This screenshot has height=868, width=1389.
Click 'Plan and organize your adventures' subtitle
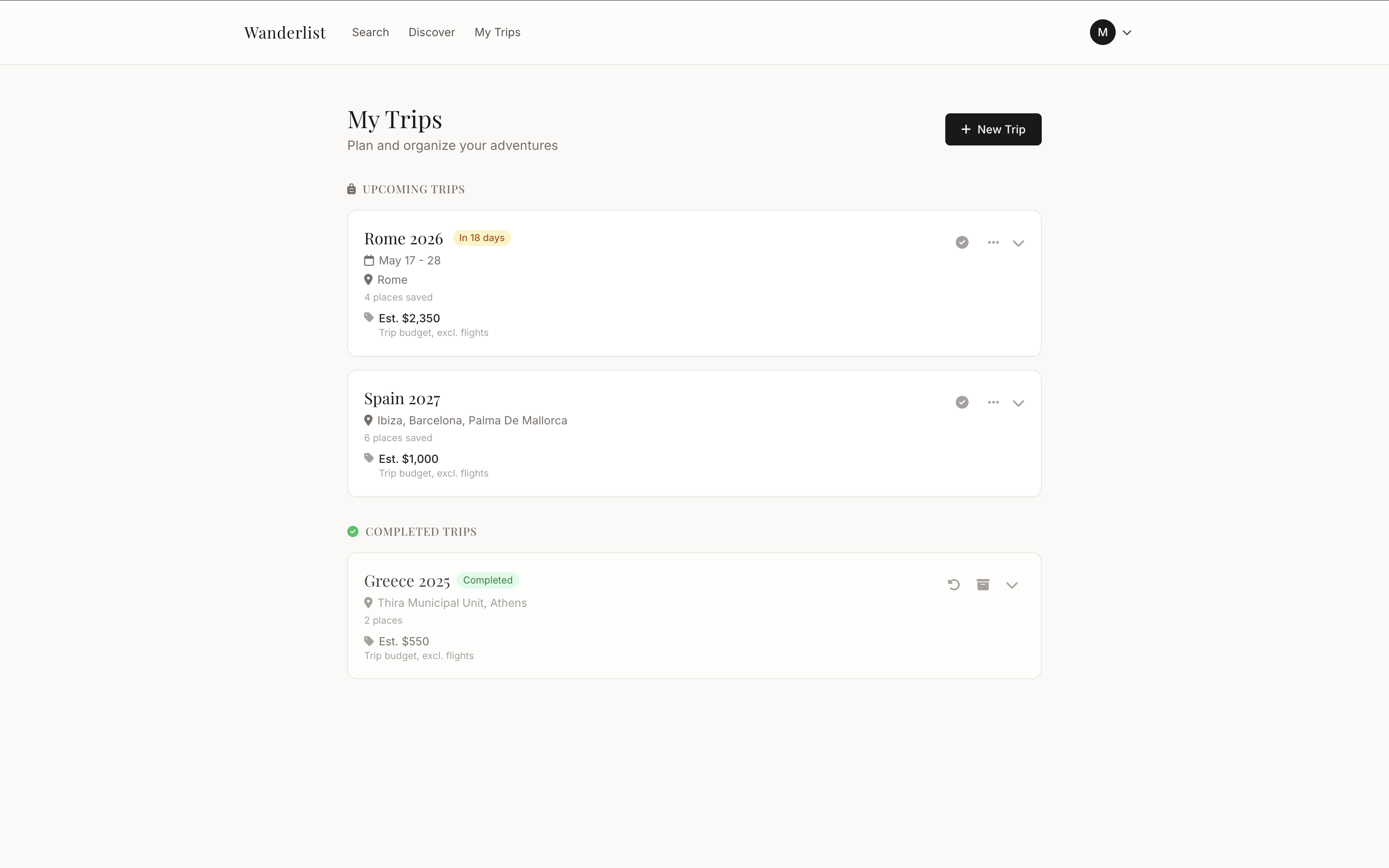452,146
